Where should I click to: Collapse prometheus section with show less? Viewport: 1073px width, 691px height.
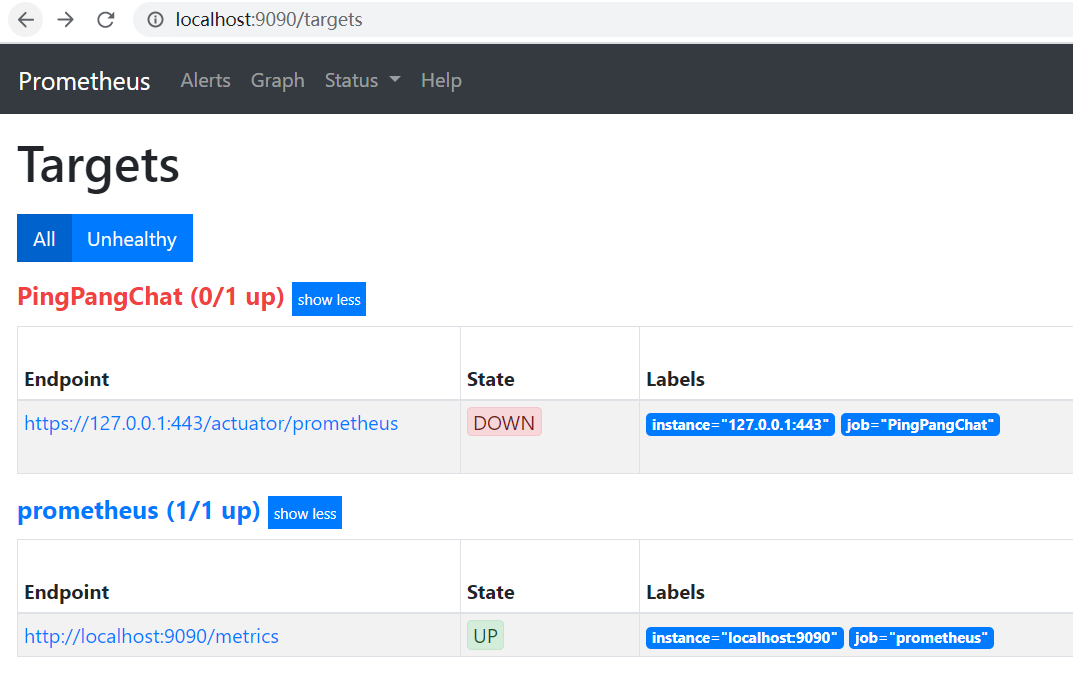pyautogui.click(x=305, y=513)
